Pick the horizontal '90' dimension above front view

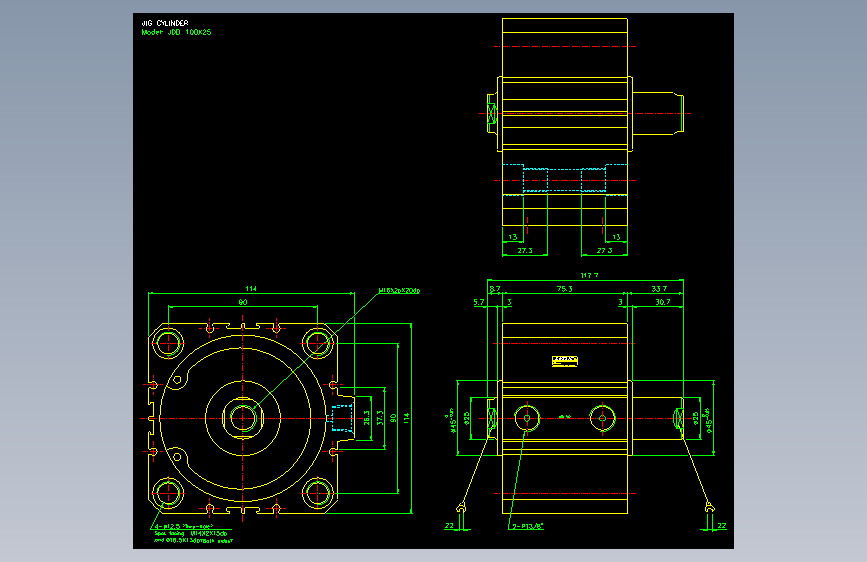(243, 302)
